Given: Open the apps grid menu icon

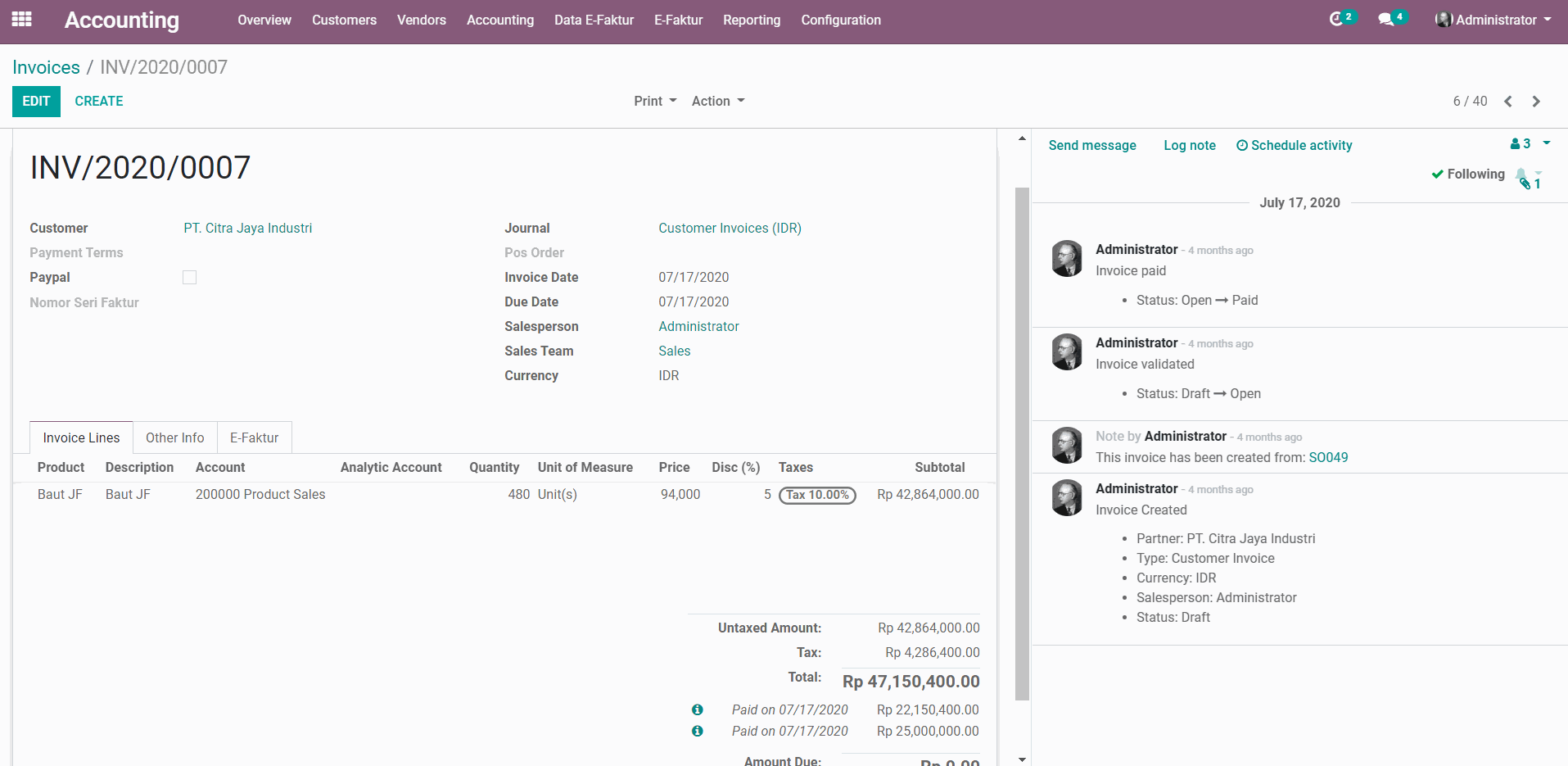Looking at the screenshot, I should [x=22, y=20].
